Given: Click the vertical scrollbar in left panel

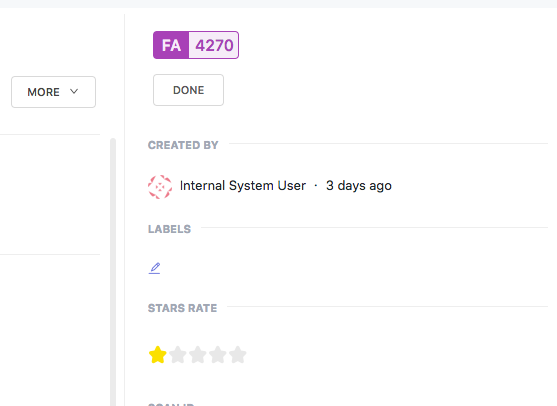Looking at the screenshot, I should [113, 272].
